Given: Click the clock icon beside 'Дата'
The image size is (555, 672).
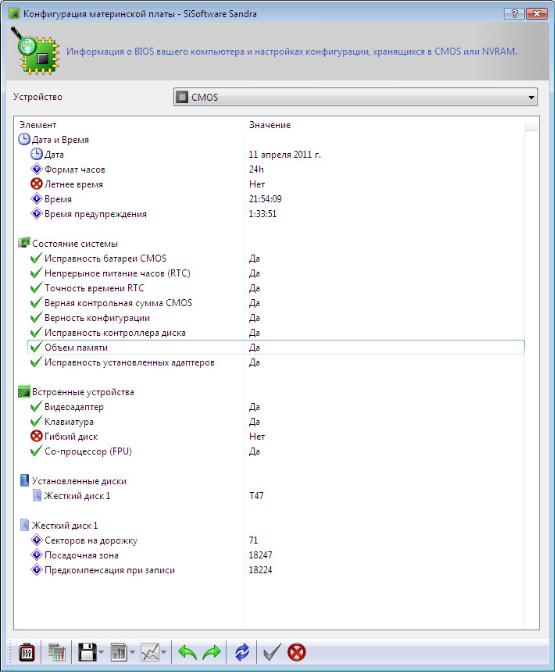Looking at the screenshot, I should tap(36, 154).
